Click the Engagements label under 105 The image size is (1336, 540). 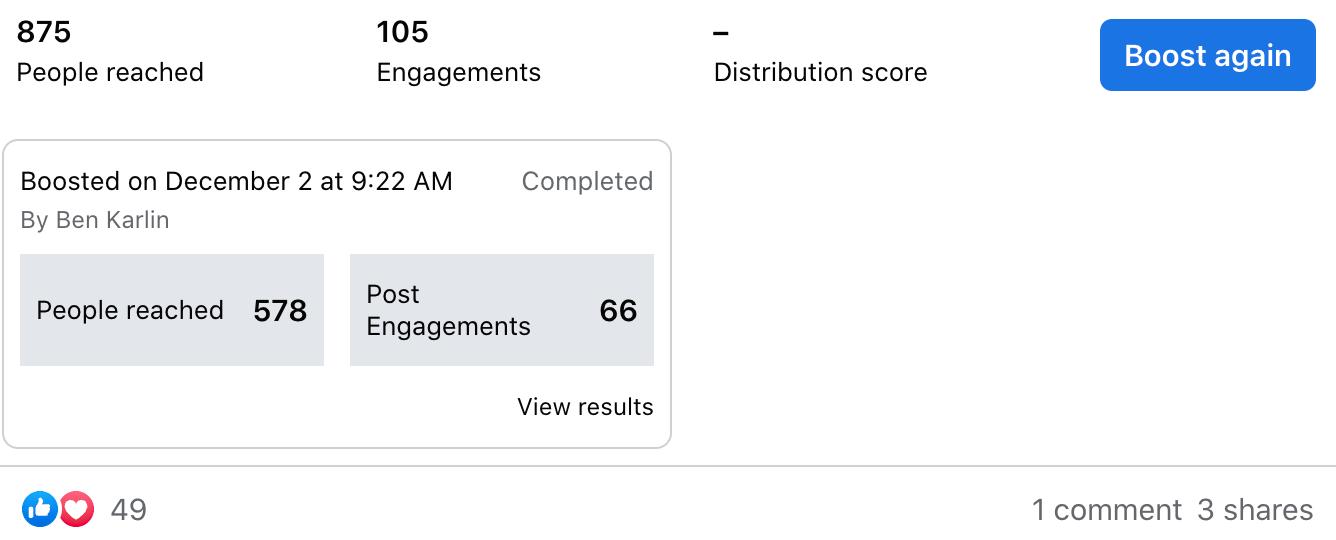tap(459, 72)
